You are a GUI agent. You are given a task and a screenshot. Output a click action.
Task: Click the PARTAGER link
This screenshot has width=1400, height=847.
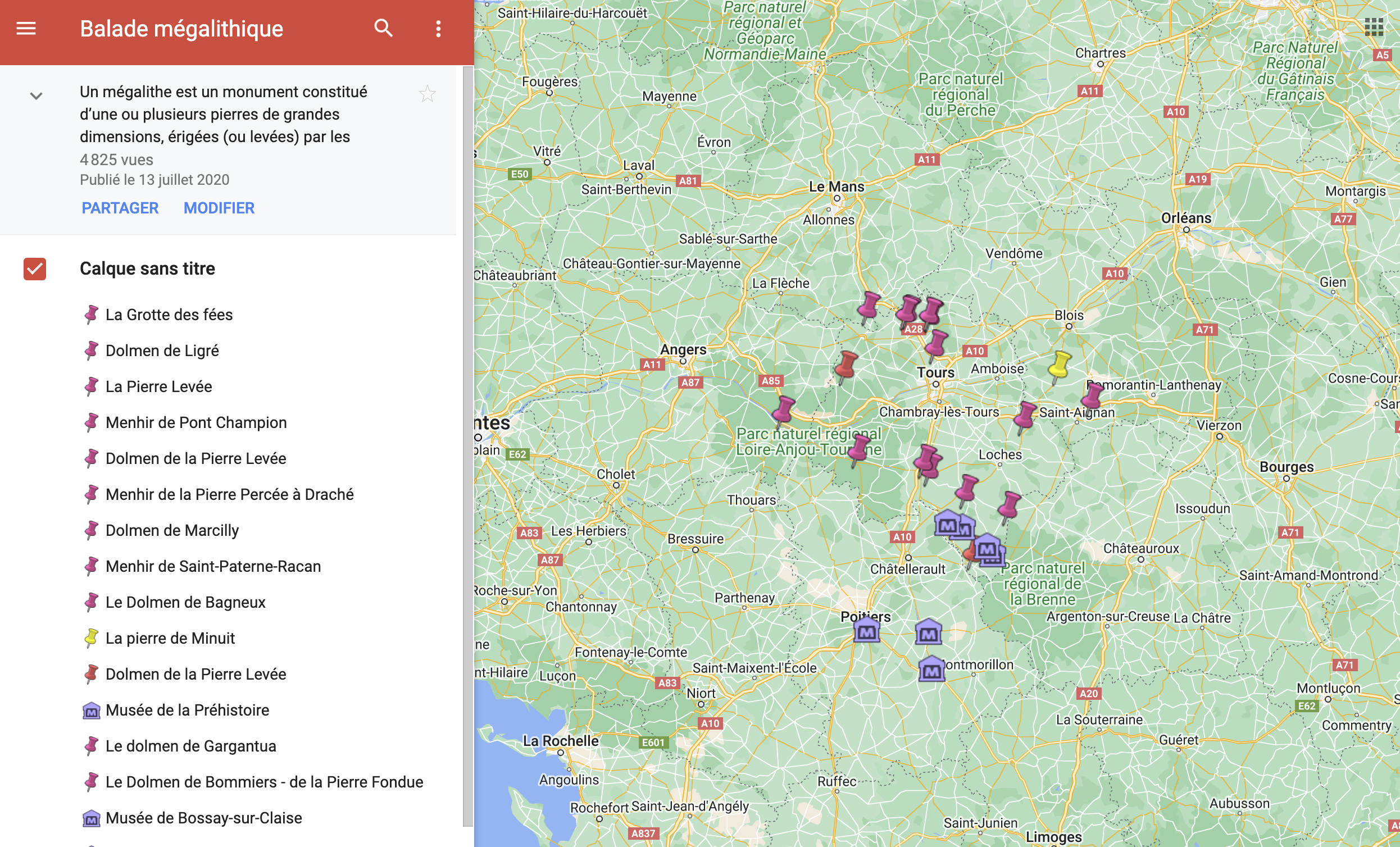(x=120, y=208)
